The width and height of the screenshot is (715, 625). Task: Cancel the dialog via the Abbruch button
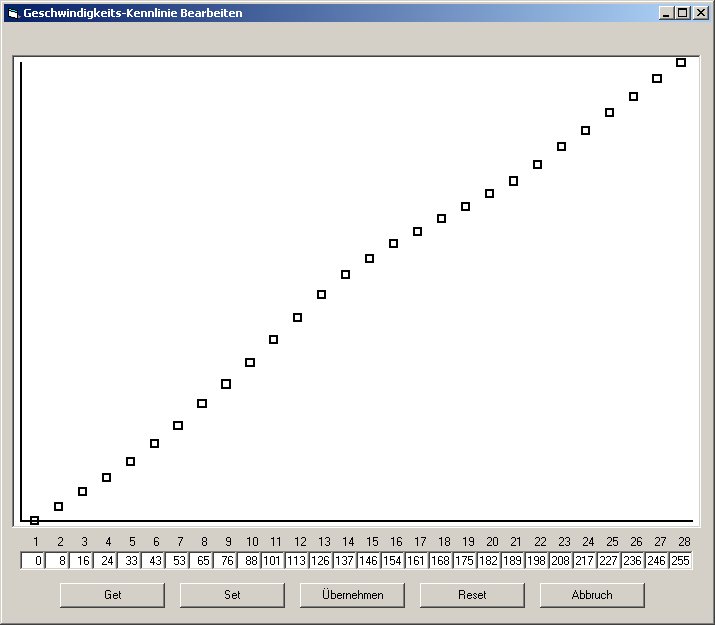click(x=592, y=595)
